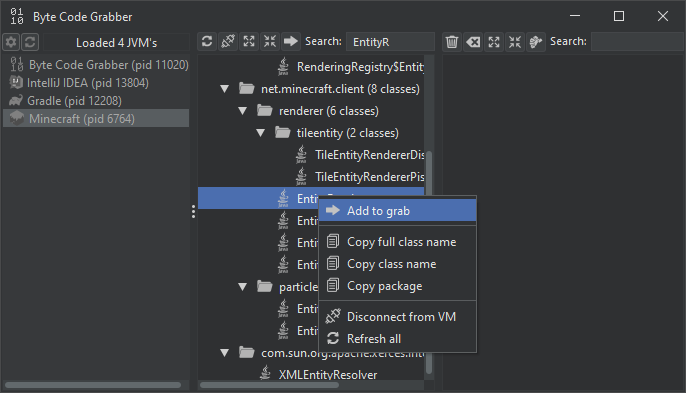Choose Refresh all menu entry
The height and width of the screenshot is (393, 686).
397,339
